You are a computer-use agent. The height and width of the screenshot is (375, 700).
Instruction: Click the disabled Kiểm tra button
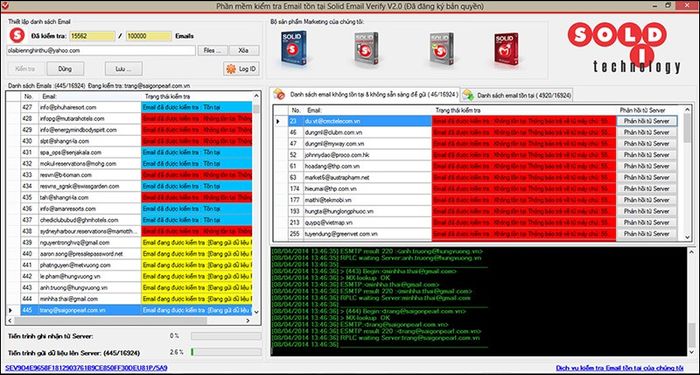point(25,69)
